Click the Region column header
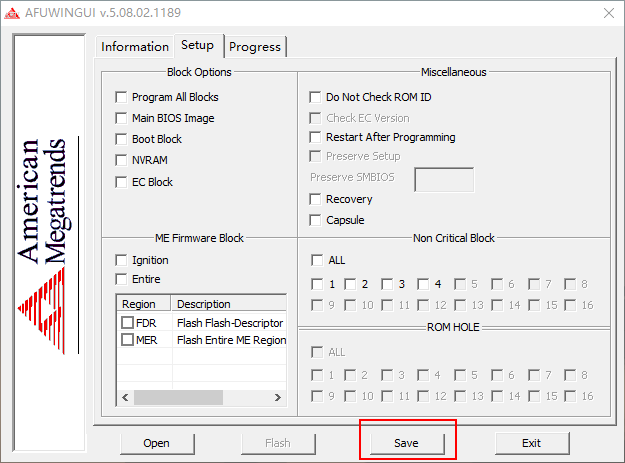The height and width of the screenshot is (463, 625). 144,304
